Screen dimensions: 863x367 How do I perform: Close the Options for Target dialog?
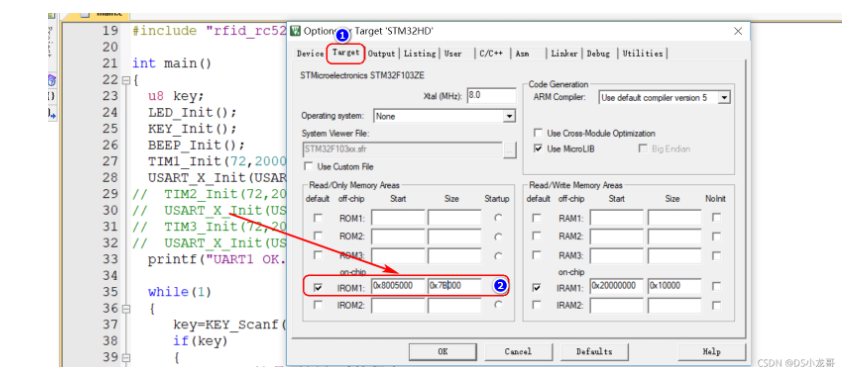click(x=738, y=31)
